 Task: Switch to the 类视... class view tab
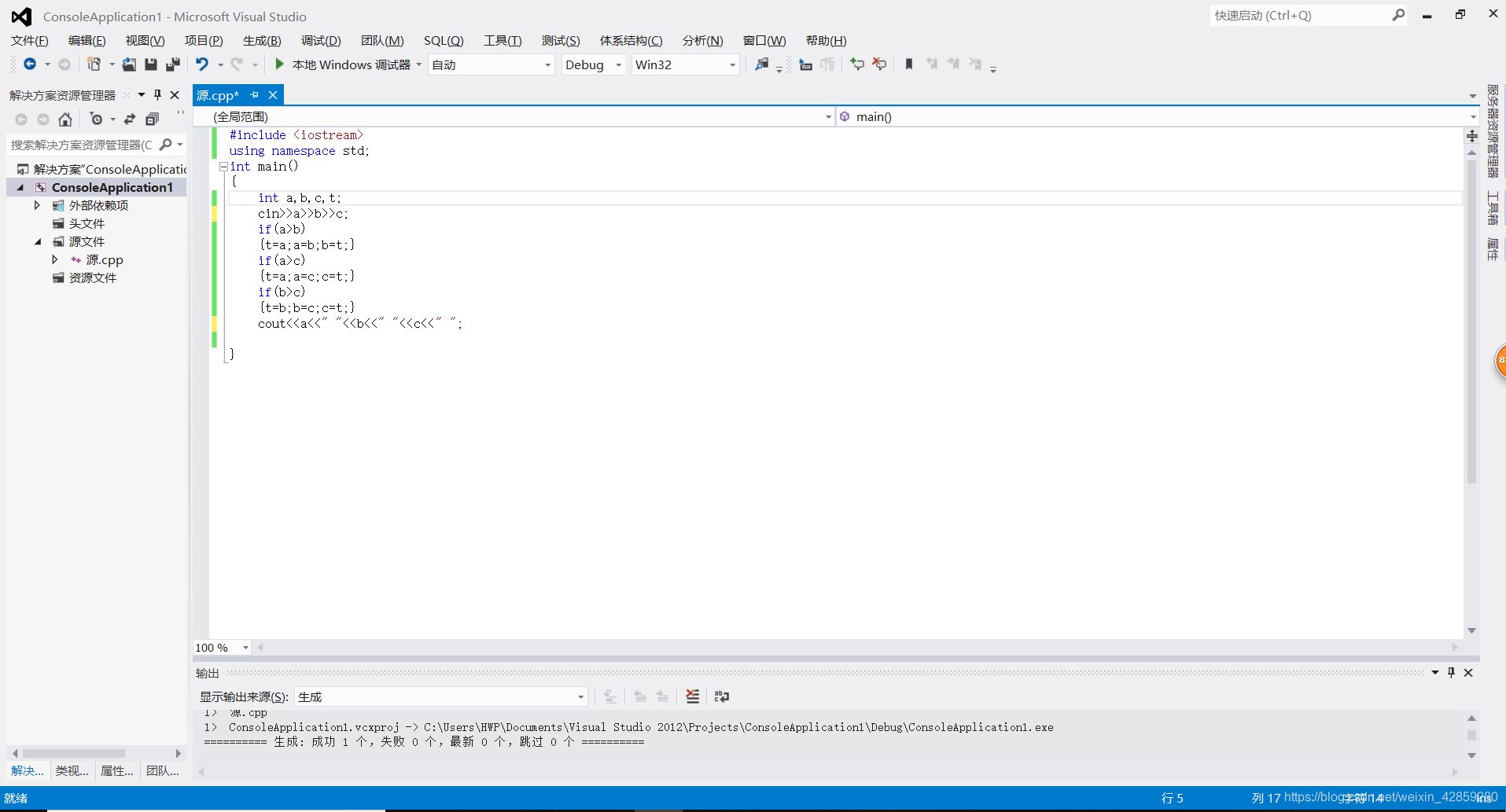point(72,770)
